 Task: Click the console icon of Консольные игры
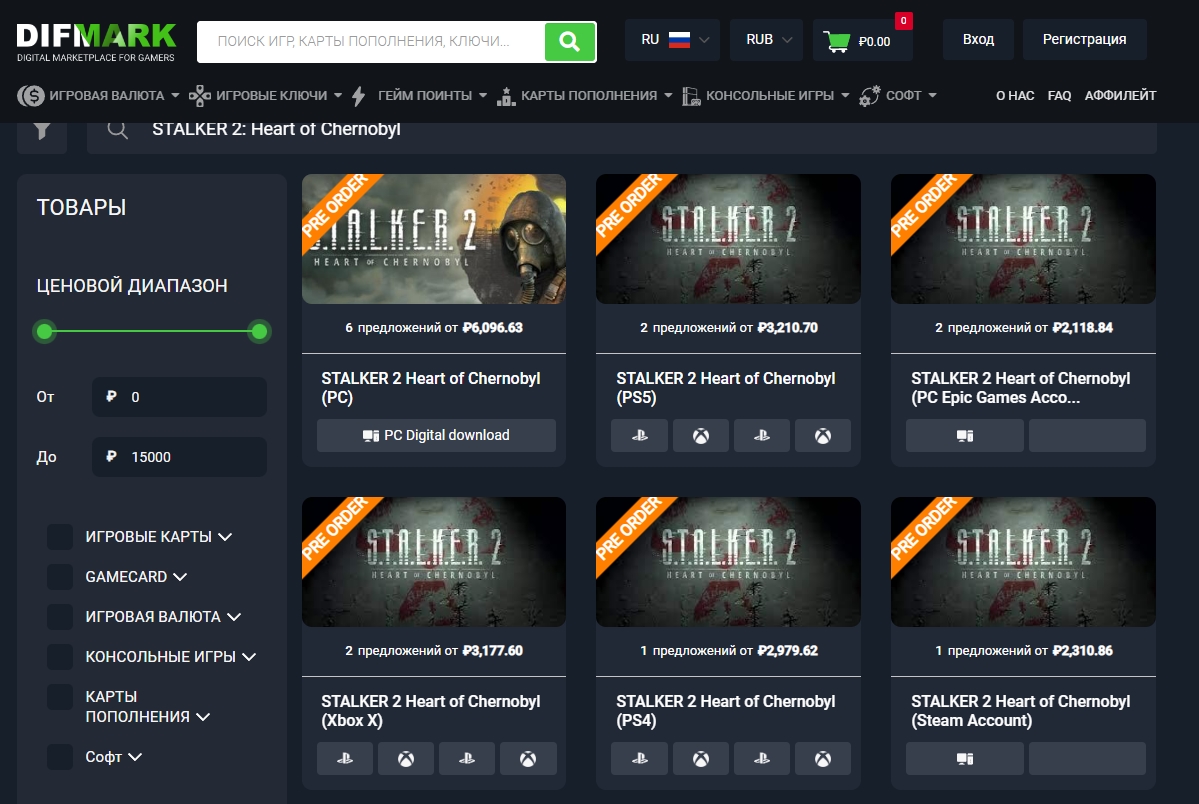(690, 96)
